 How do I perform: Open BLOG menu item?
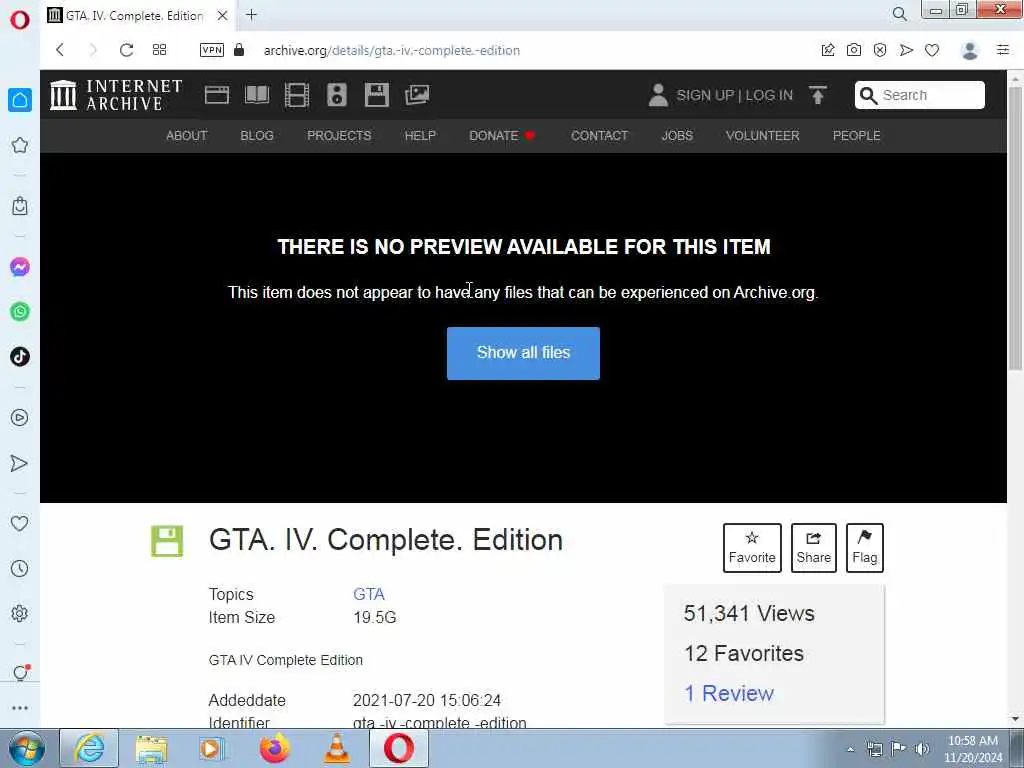pyautogui.click(x=257, y=136)
